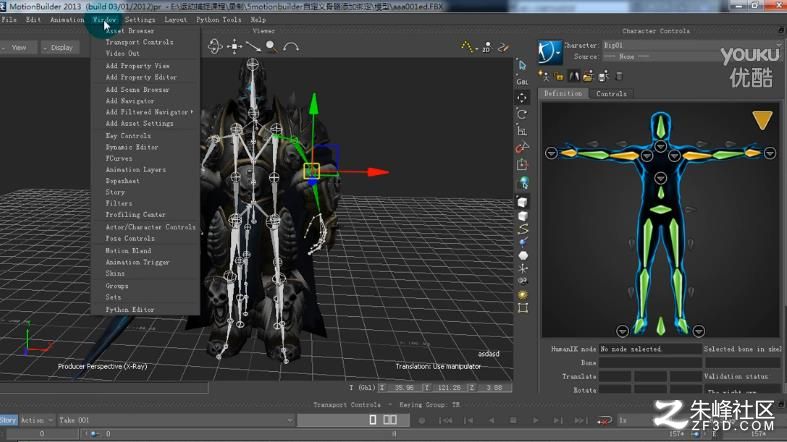Click the Stop button in transport
787x442 pixels.
[513, 420]
